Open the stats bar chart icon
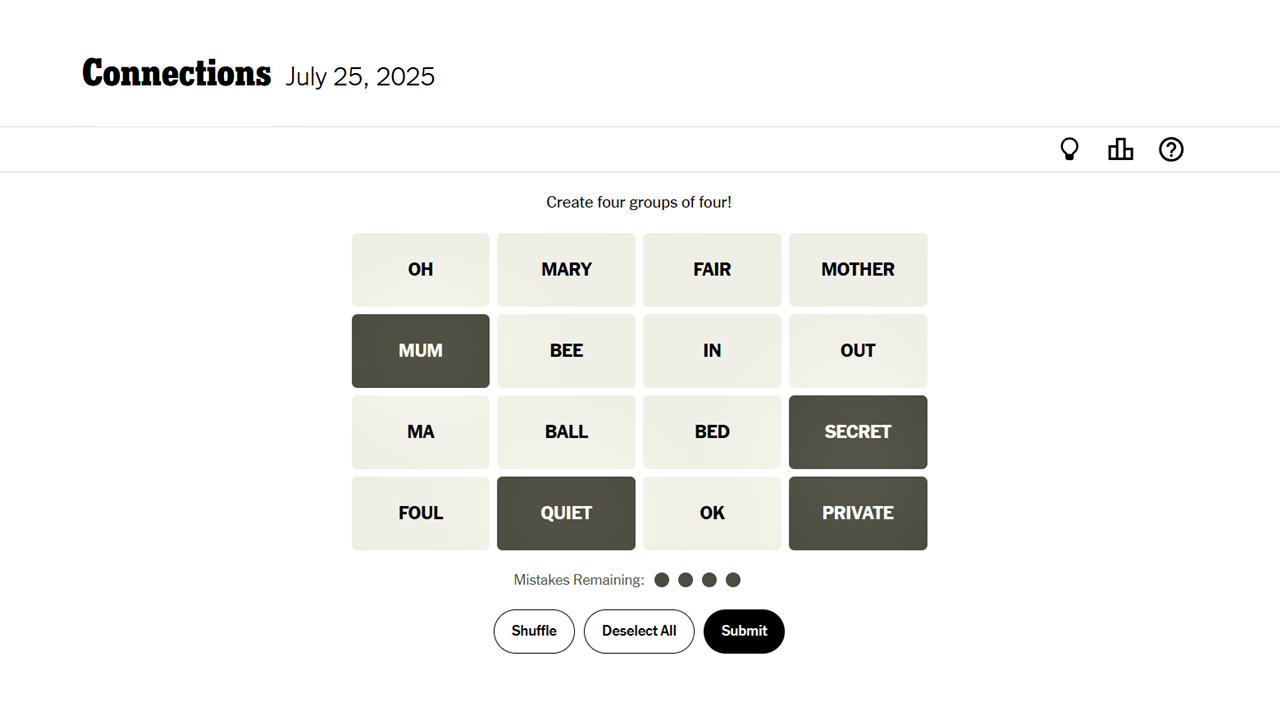1280x720 pixels. click(1120, 150)
